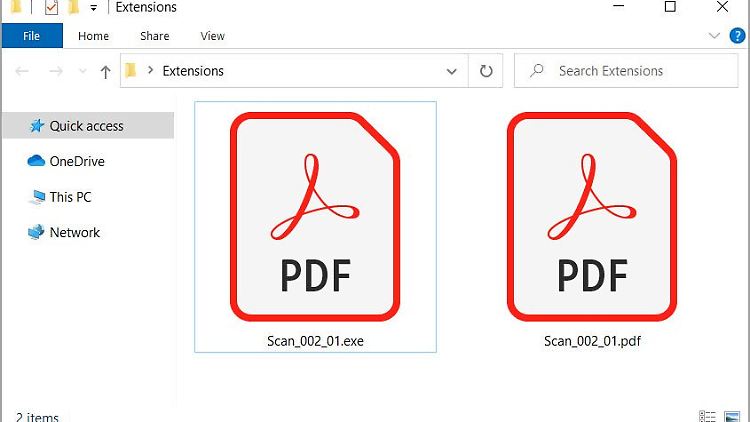Screen dimensions: 750x422
Task: Expand the ribbon with the chevron
Action: [714, 36]
